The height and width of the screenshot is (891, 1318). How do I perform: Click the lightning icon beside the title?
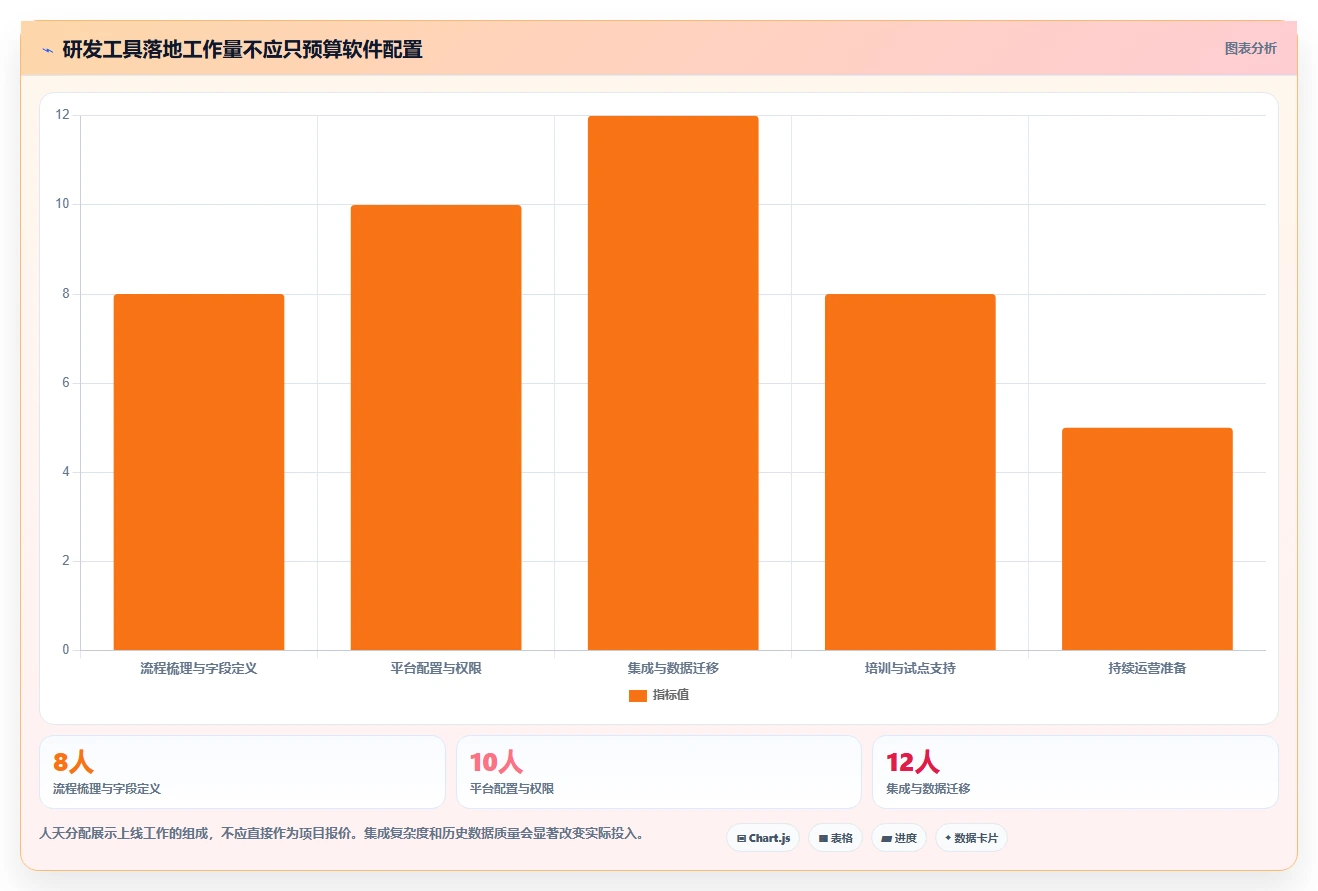tap(47, 50)
